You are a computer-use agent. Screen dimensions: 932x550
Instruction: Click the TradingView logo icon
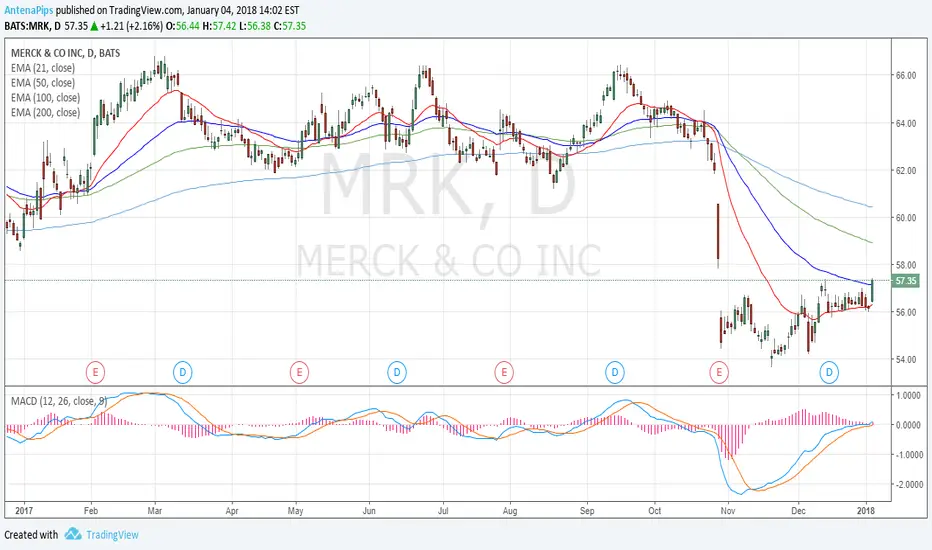point(73,534)
